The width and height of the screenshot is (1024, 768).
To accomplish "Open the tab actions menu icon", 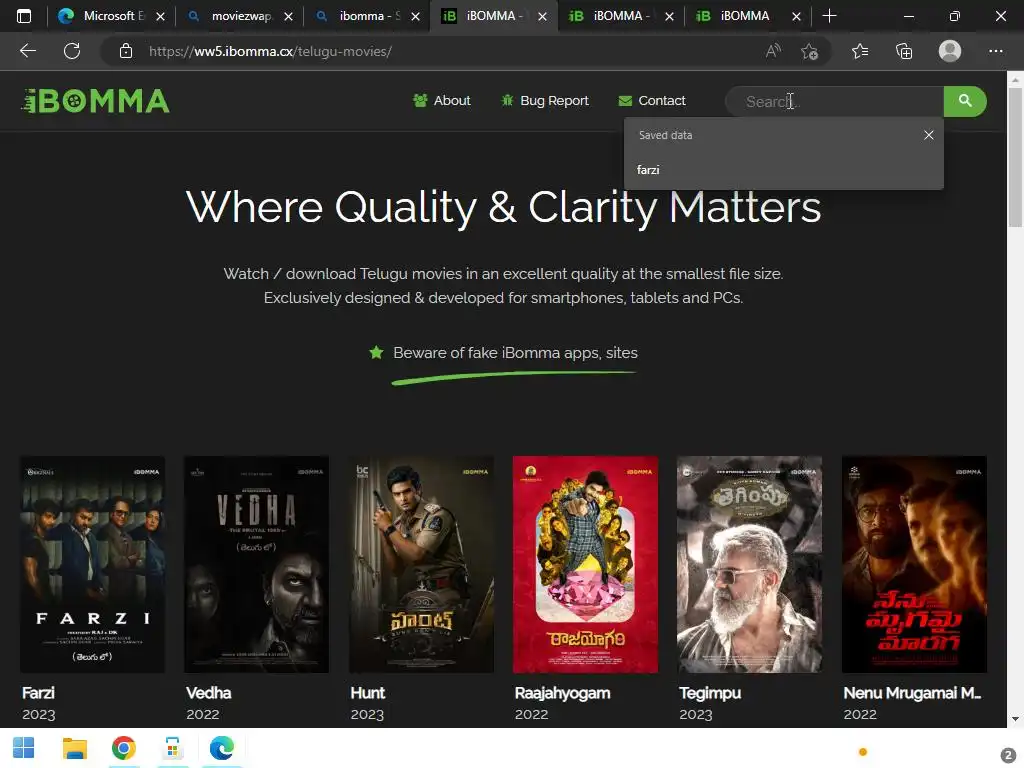I will 24,16.
